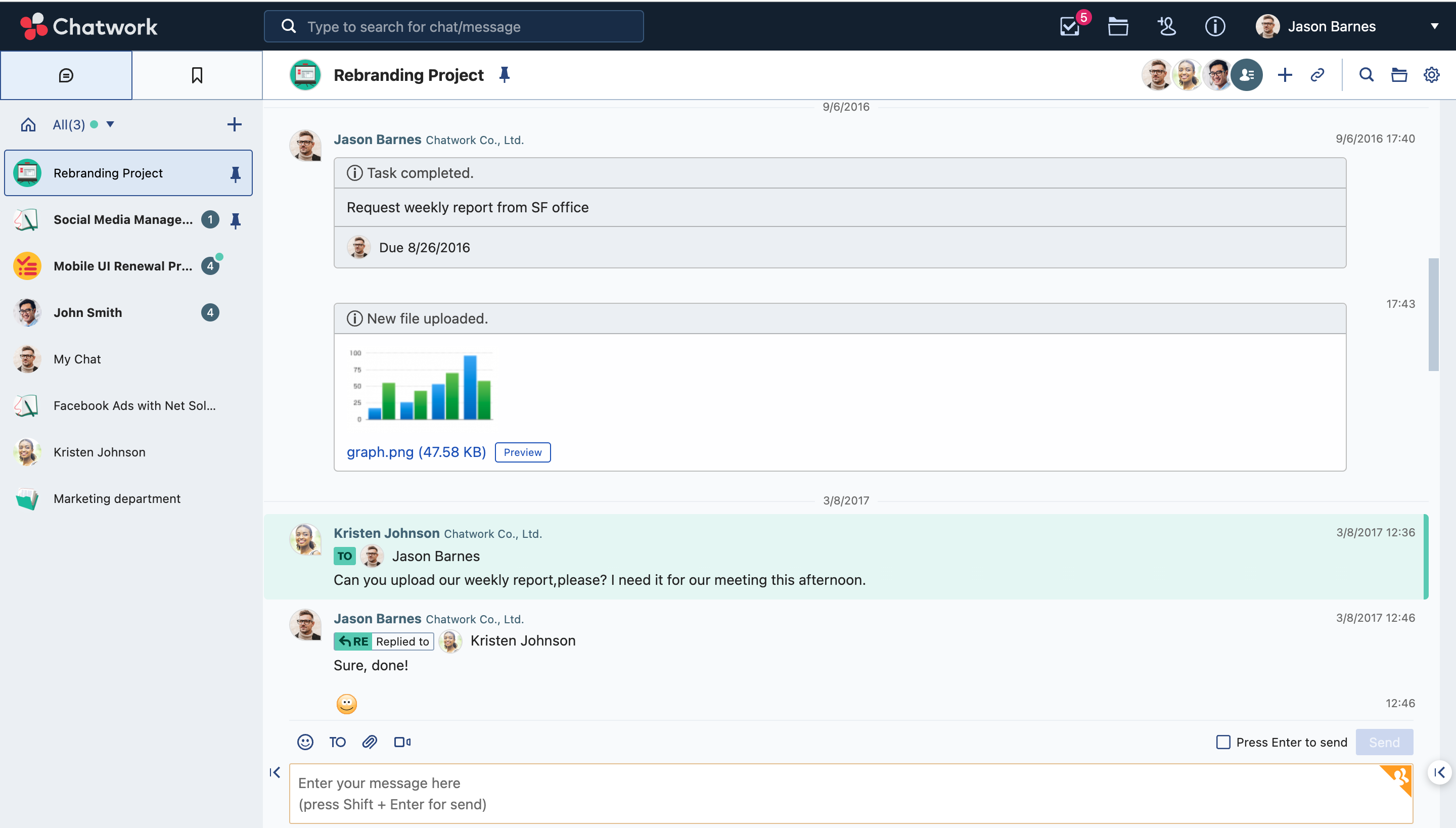The width and height of the screenshot is (1456, 828).
Task: Enable the Press Enter to send checkbox
Action: (1223, 742)
